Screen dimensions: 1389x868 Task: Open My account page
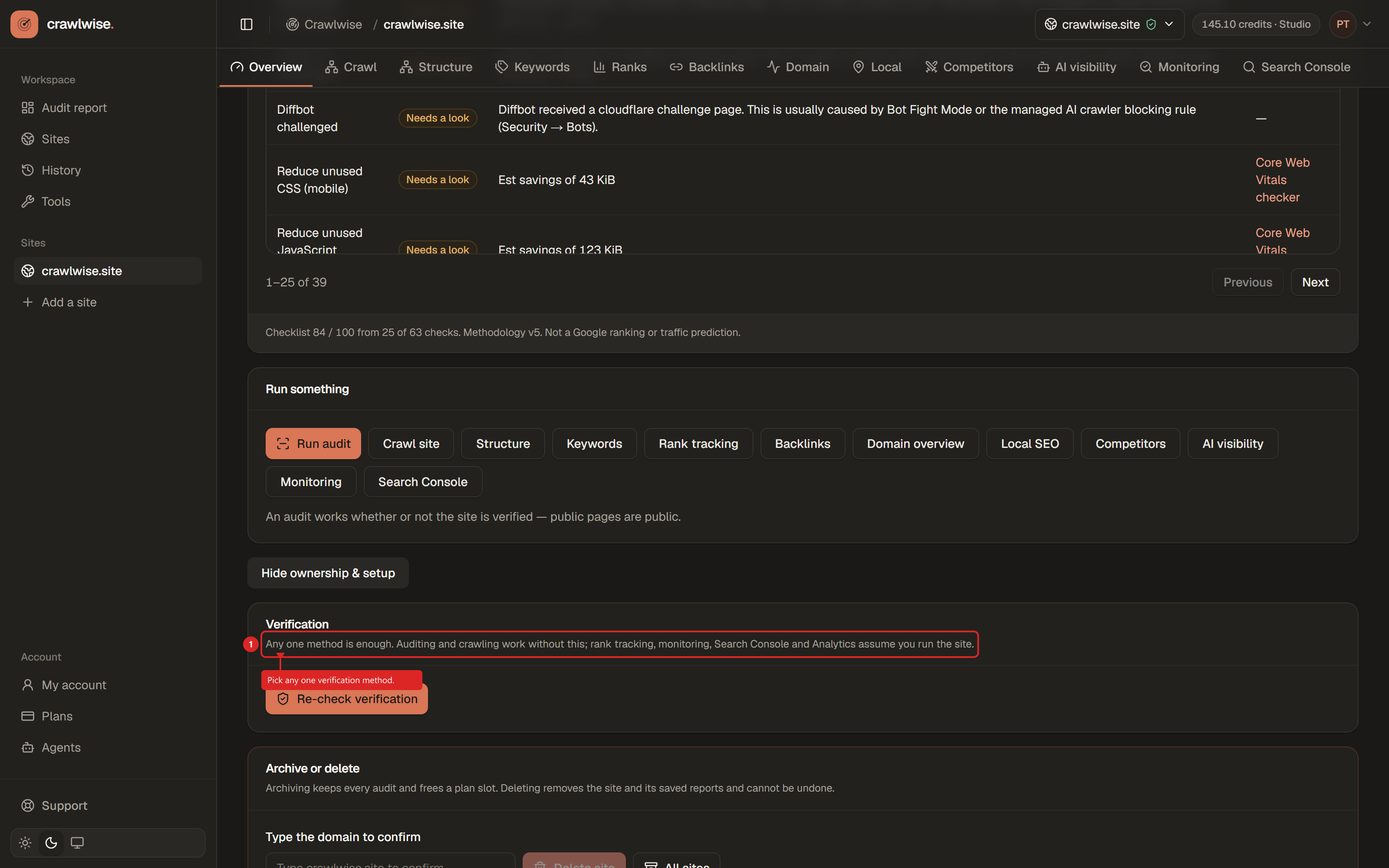(108, 685)
